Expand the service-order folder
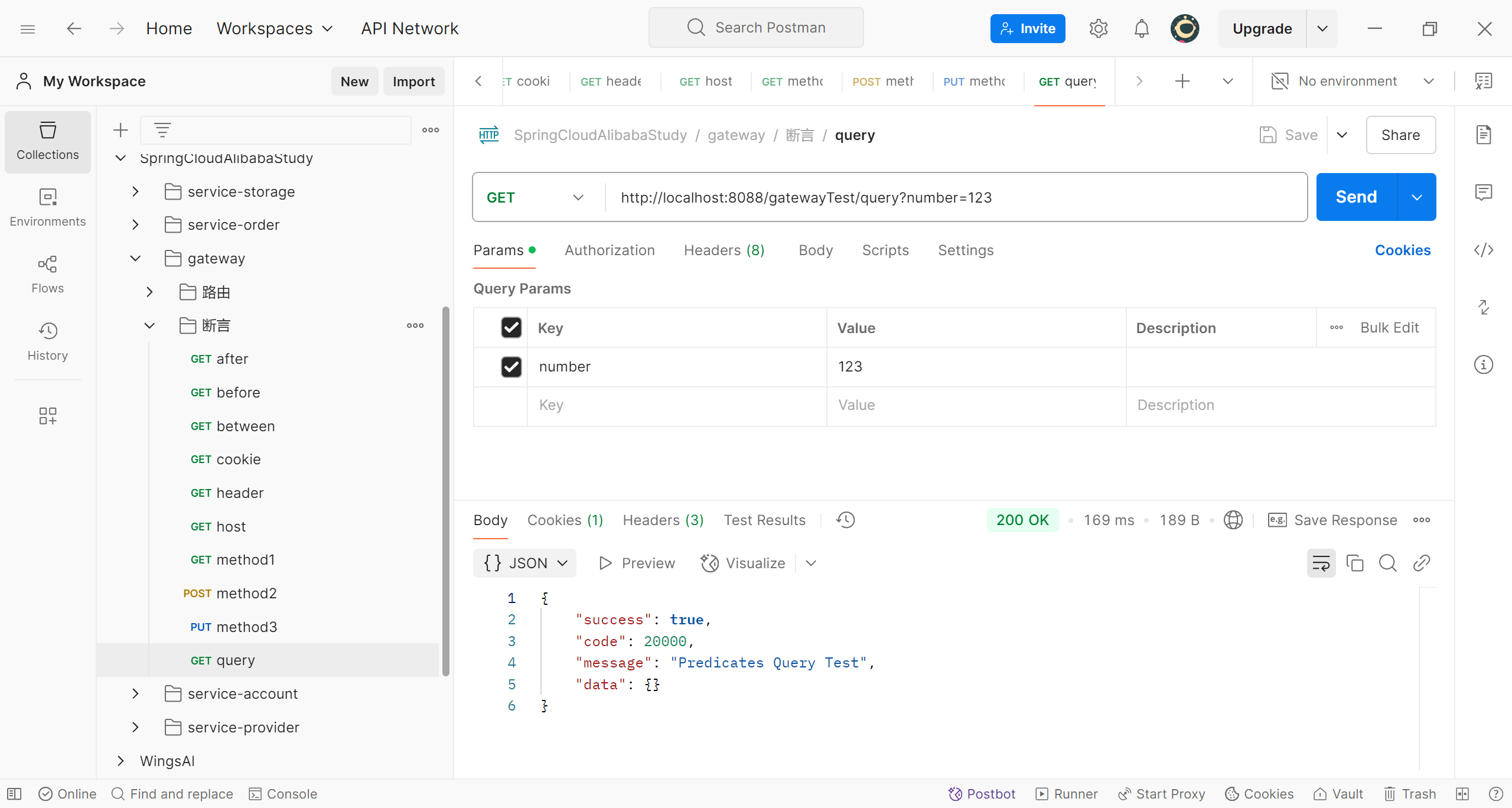This screenshot has height=808, width=1512. pyautogui.click(x=135, y=224)
